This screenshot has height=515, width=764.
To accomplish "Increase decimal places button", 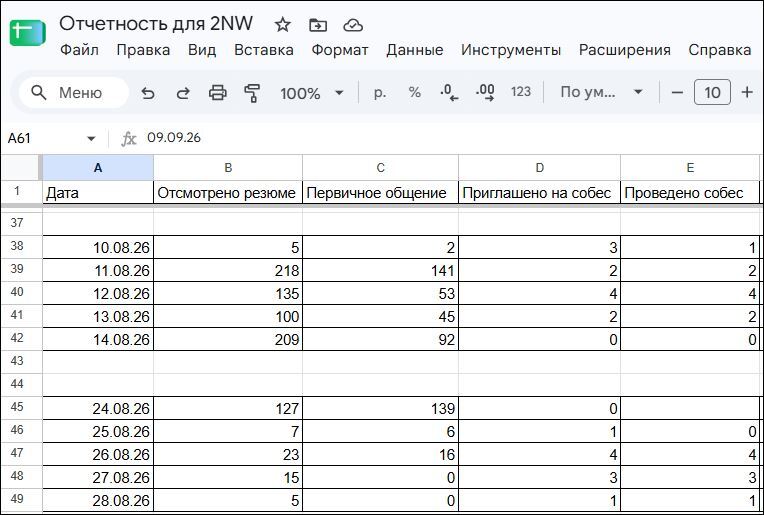I will point(485,93).
